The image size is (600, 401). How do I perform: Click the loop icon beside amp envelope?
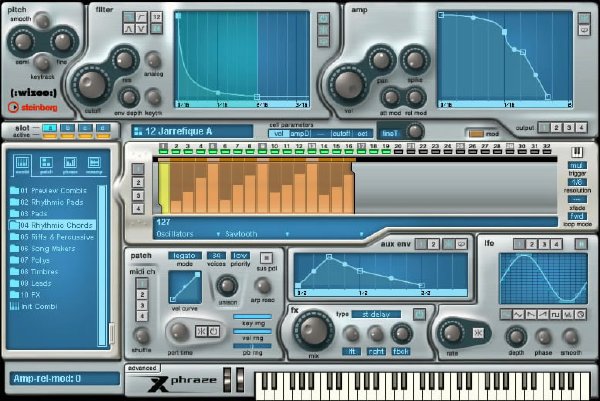click(584, 30)
